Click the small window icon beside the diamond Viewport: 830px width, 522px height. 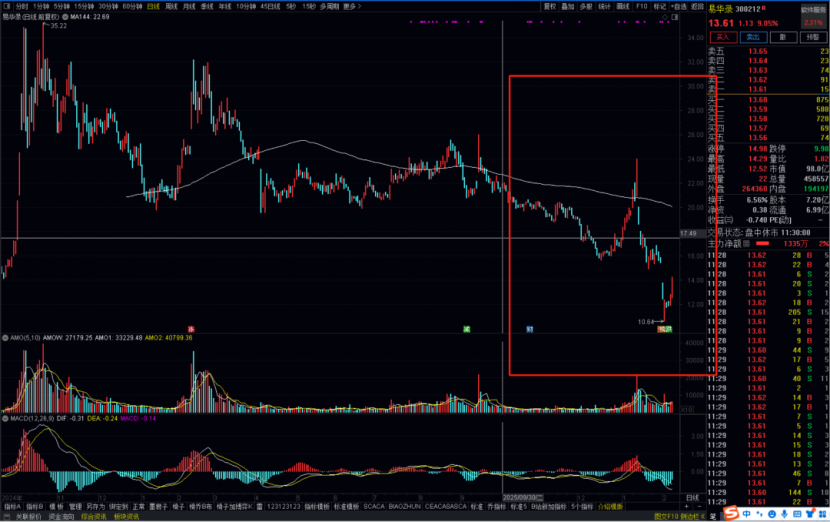pyautogui.click(x=675, y=17)
